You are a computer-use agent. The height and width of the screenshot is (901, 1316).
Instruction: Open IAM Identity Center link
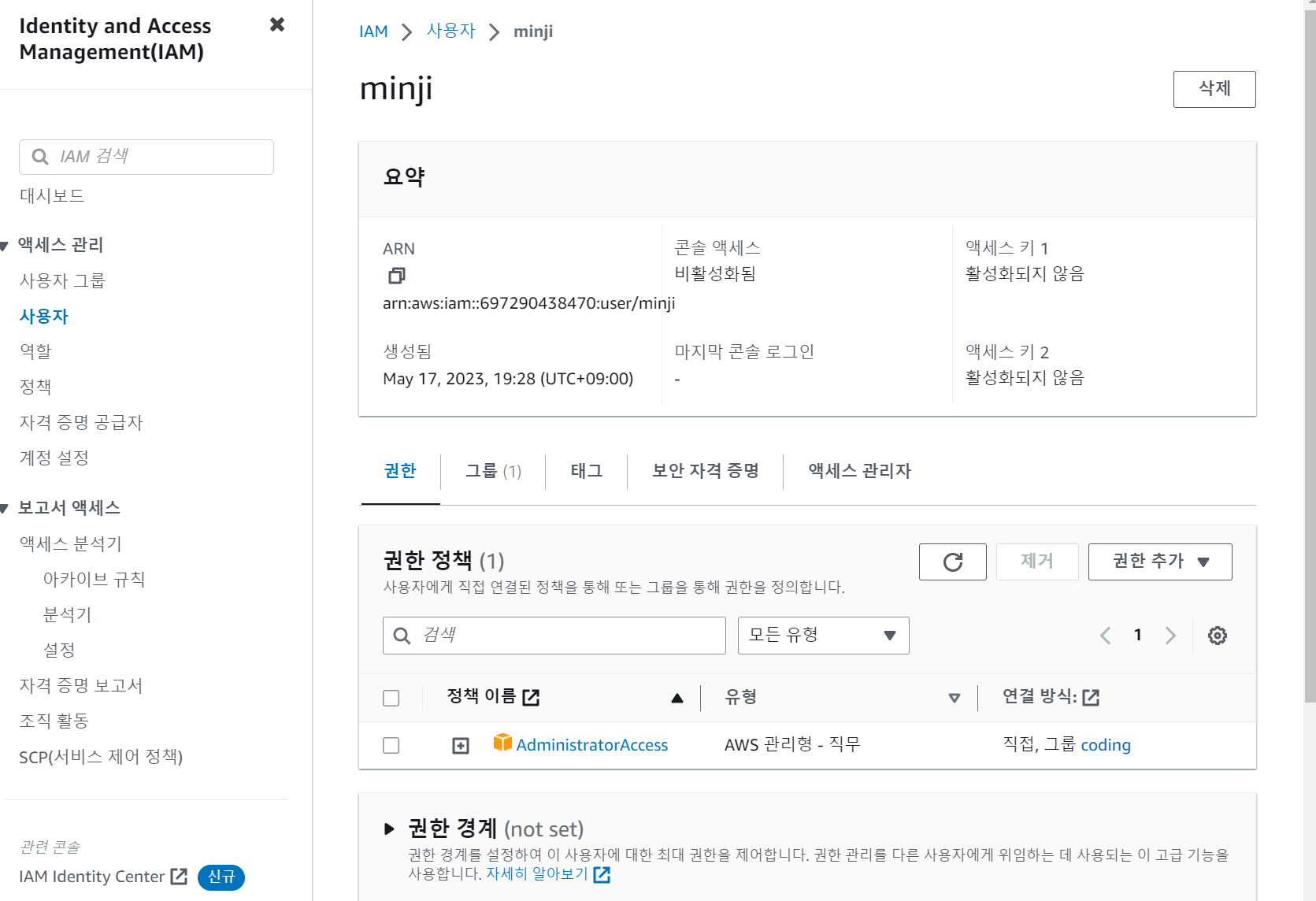point(92,877)
